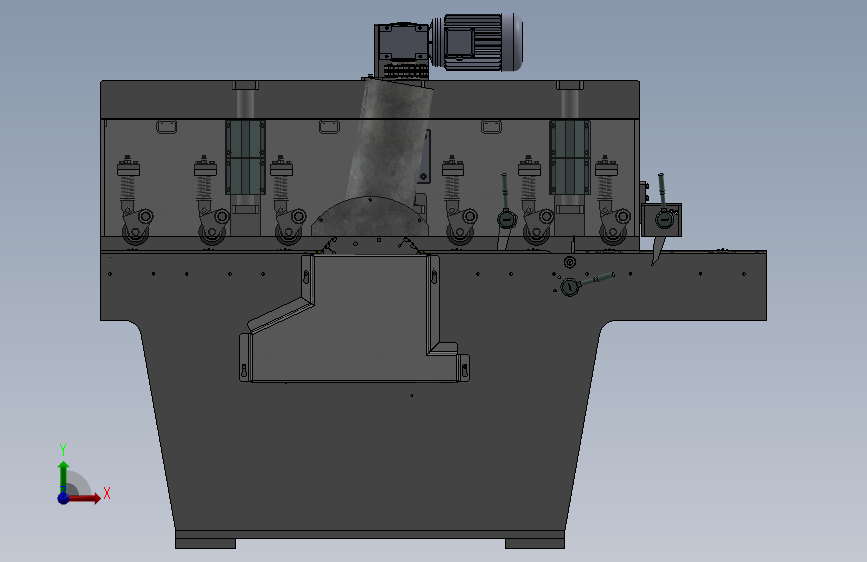Click the green Y axis arrow of the triad

click(x=63, y=476)
